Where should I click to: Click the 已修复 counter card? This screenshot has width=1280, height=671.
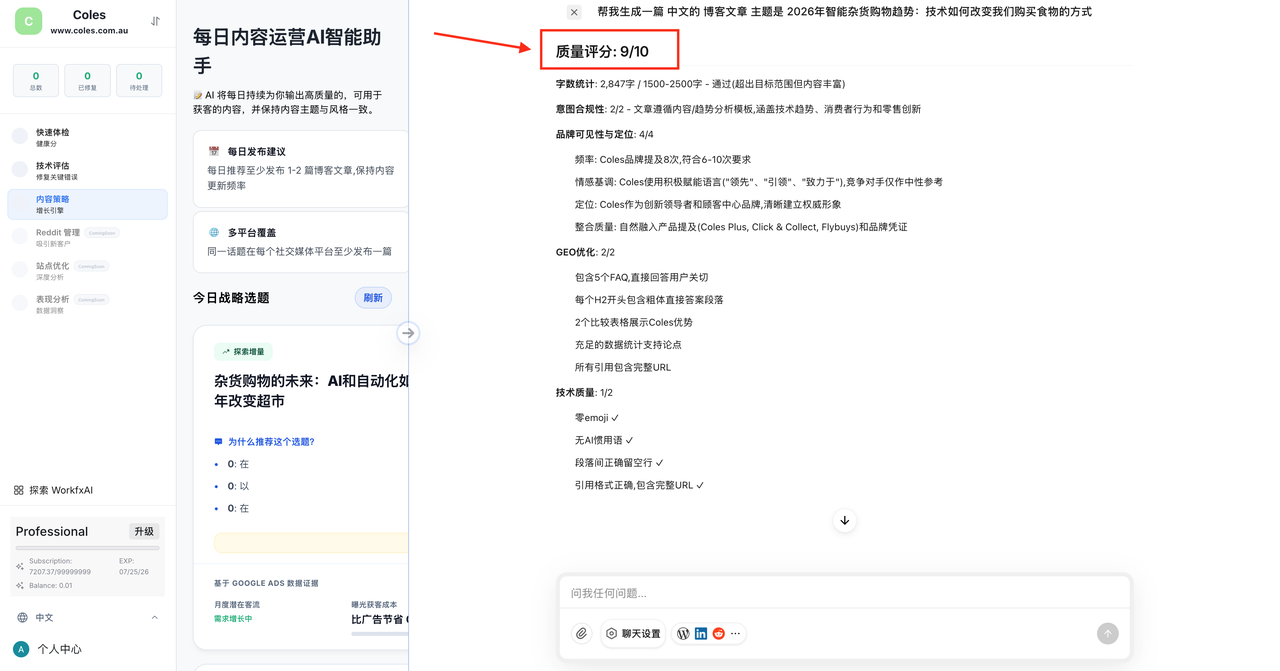point(87,80)
